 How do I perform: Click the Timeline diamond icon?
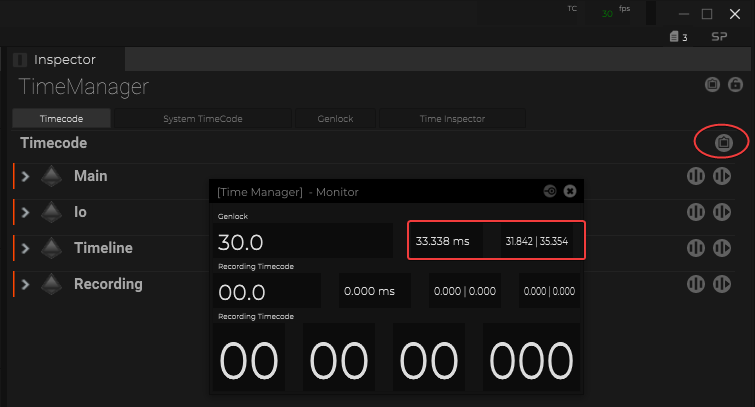click(x=52, y=249)
